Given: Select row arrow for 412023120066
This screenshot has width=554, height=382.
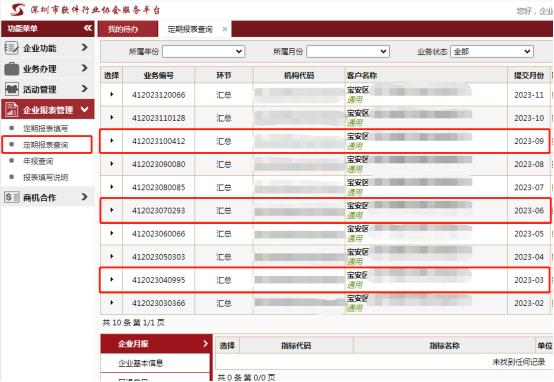Looking at the screenshot, I should coord(112,94).
